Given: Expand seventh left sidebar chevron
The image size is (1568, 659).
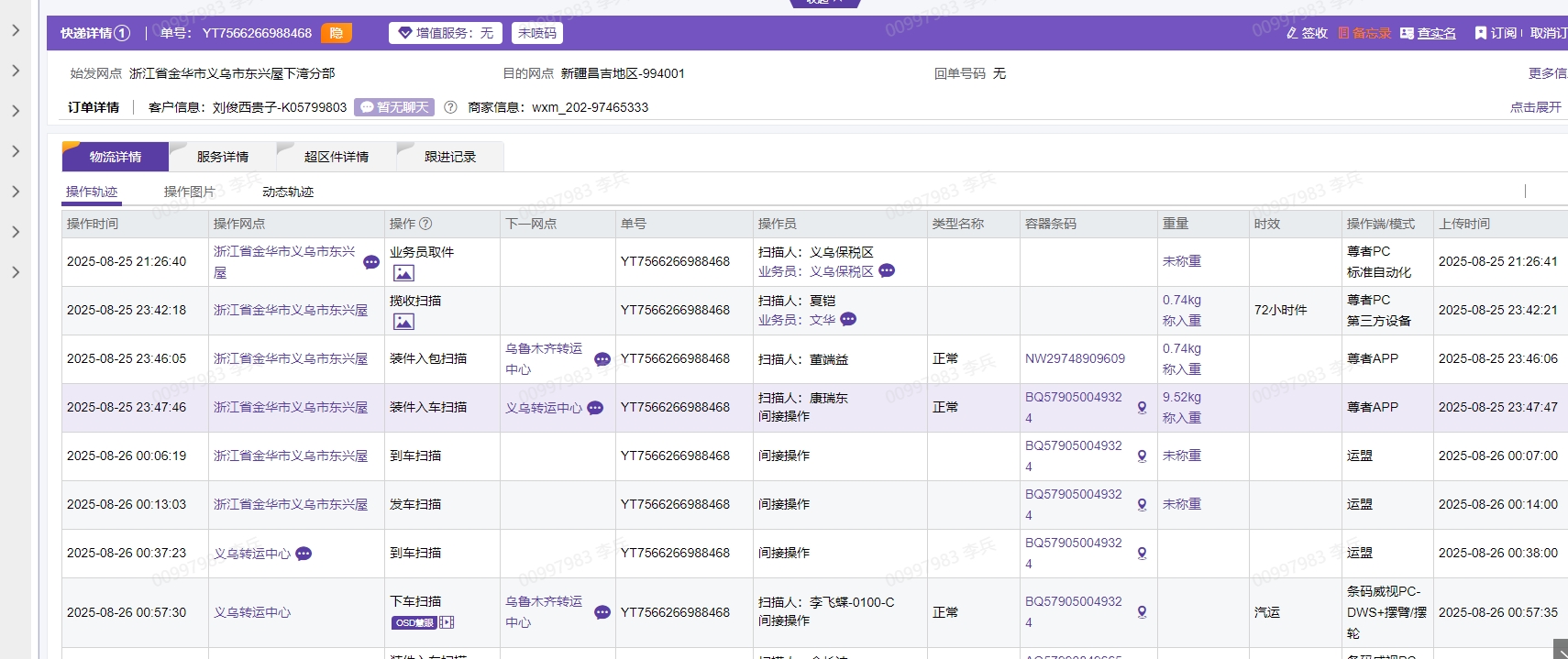Looking at the screenshot, I should [x=16, y=272].
